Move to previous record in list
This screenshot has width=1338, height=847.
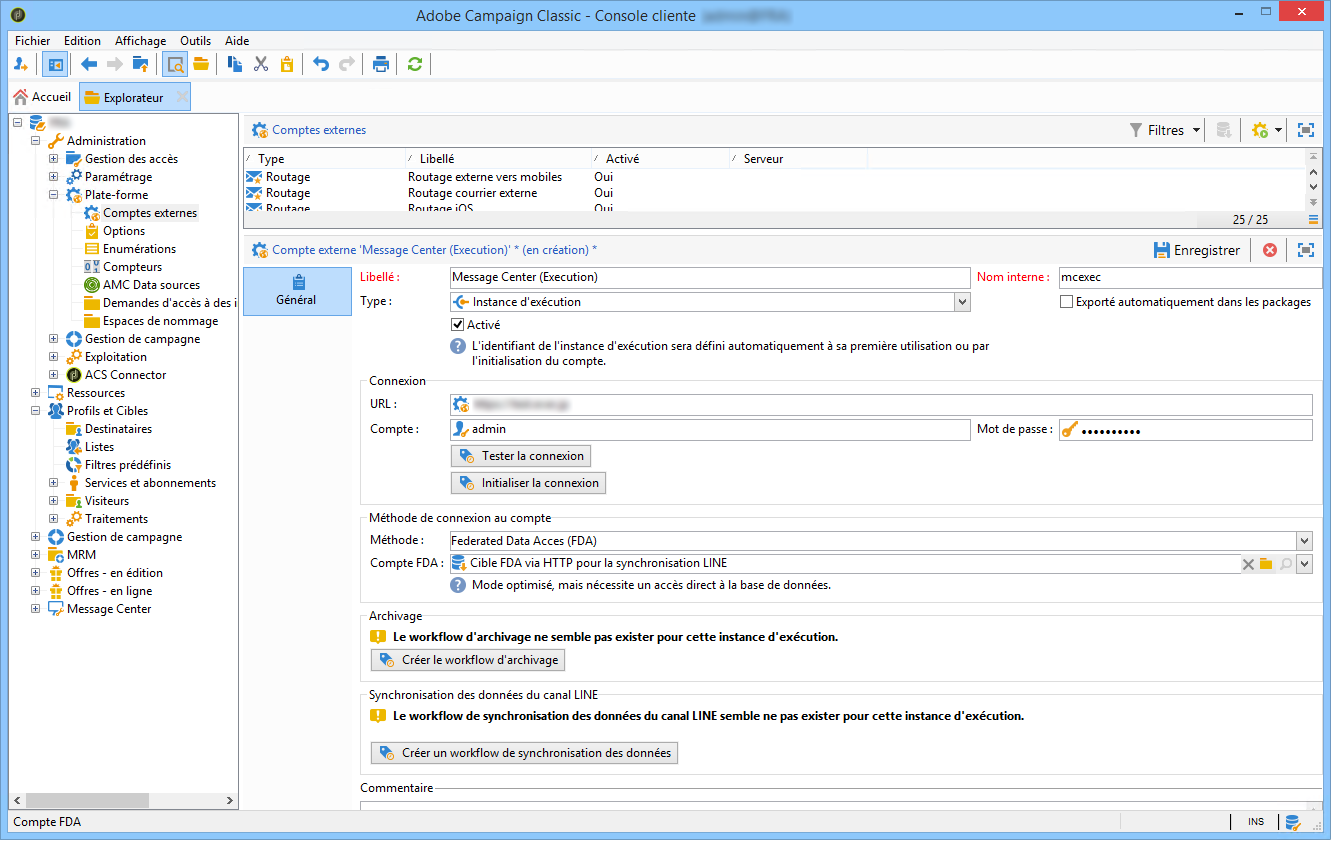tap(1314, 172)
